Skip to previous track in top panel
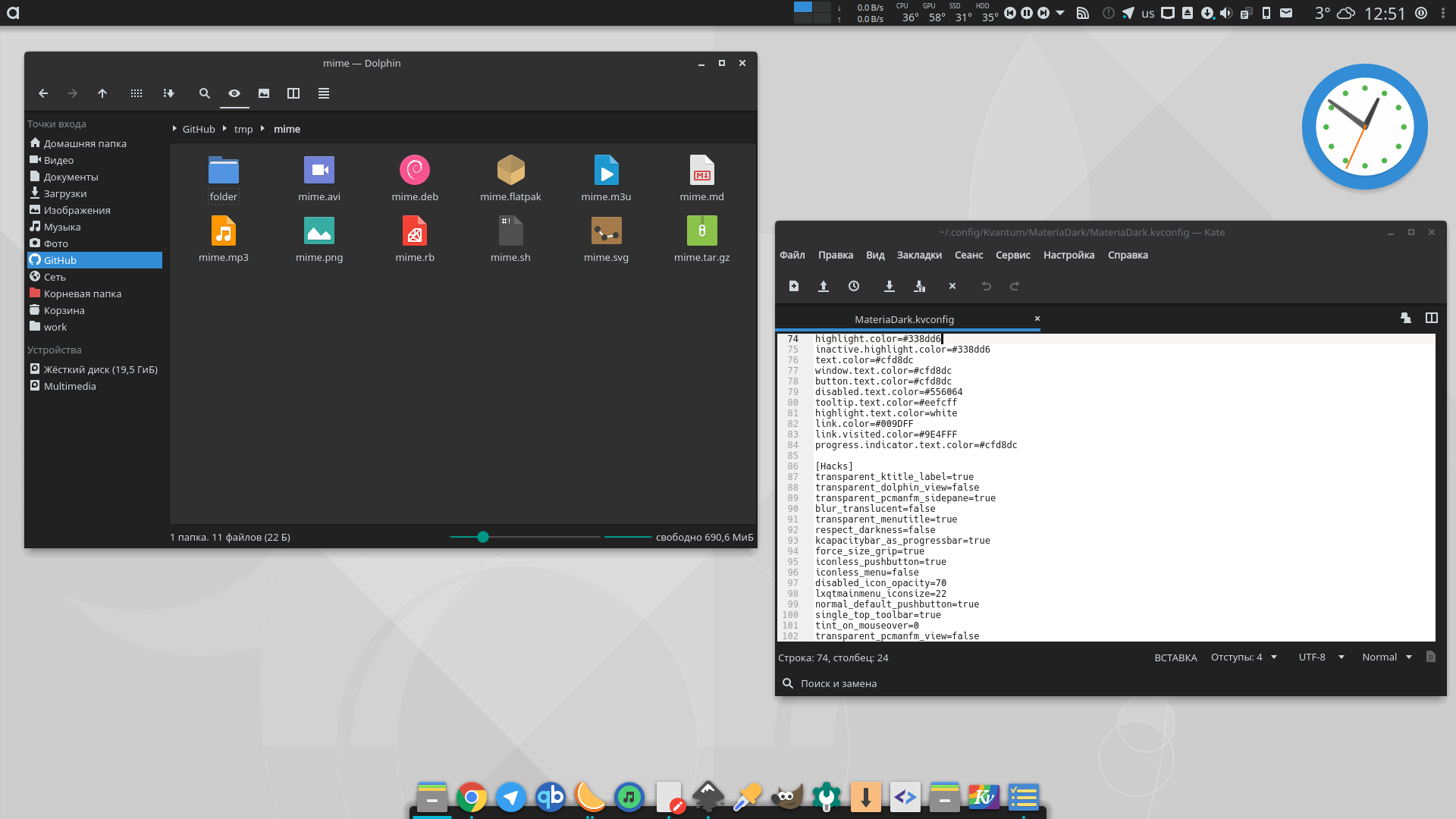 [x=1010, y=13]
